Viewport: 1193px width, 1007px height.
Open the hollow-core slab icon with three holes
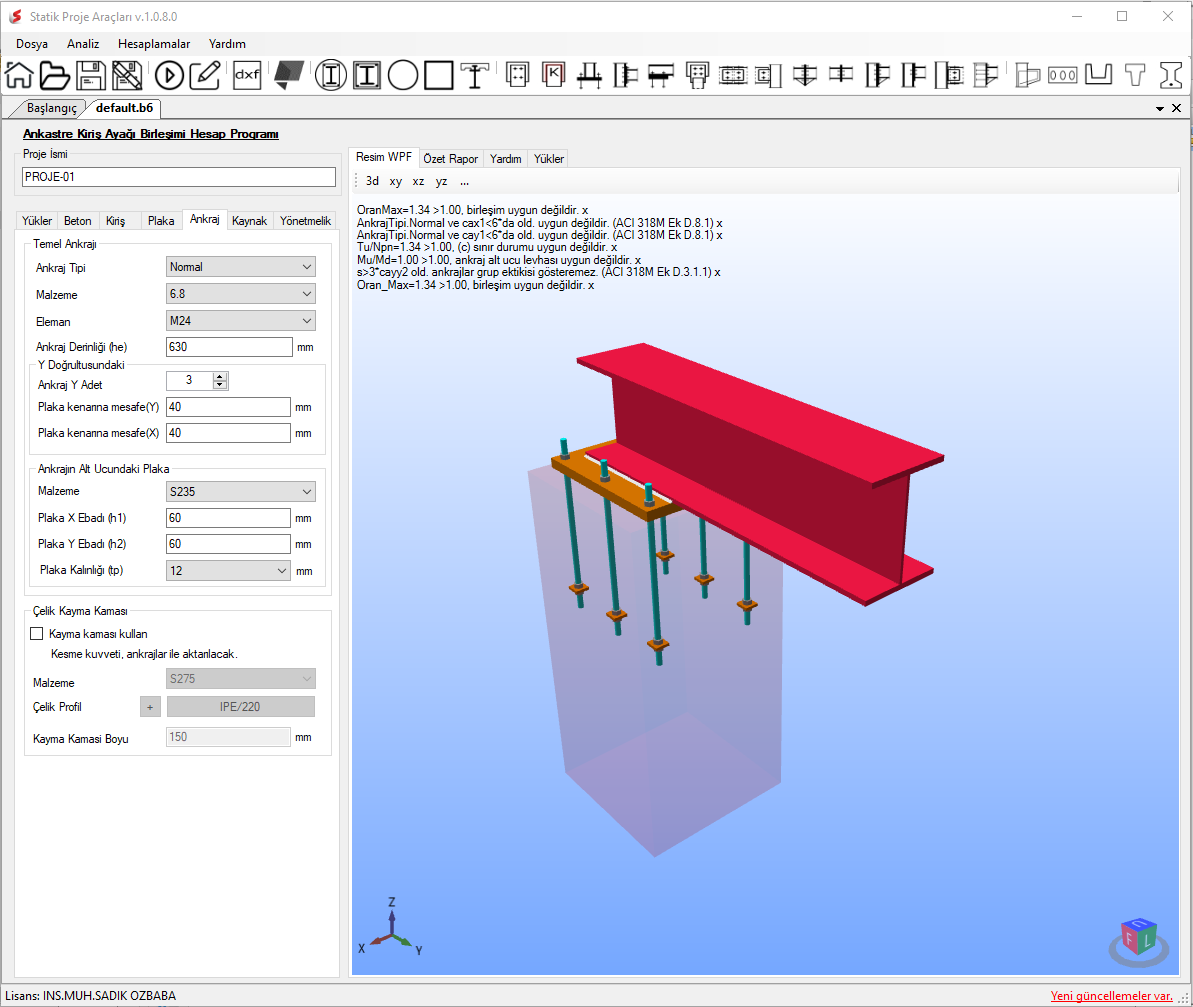pos(1063,75)
